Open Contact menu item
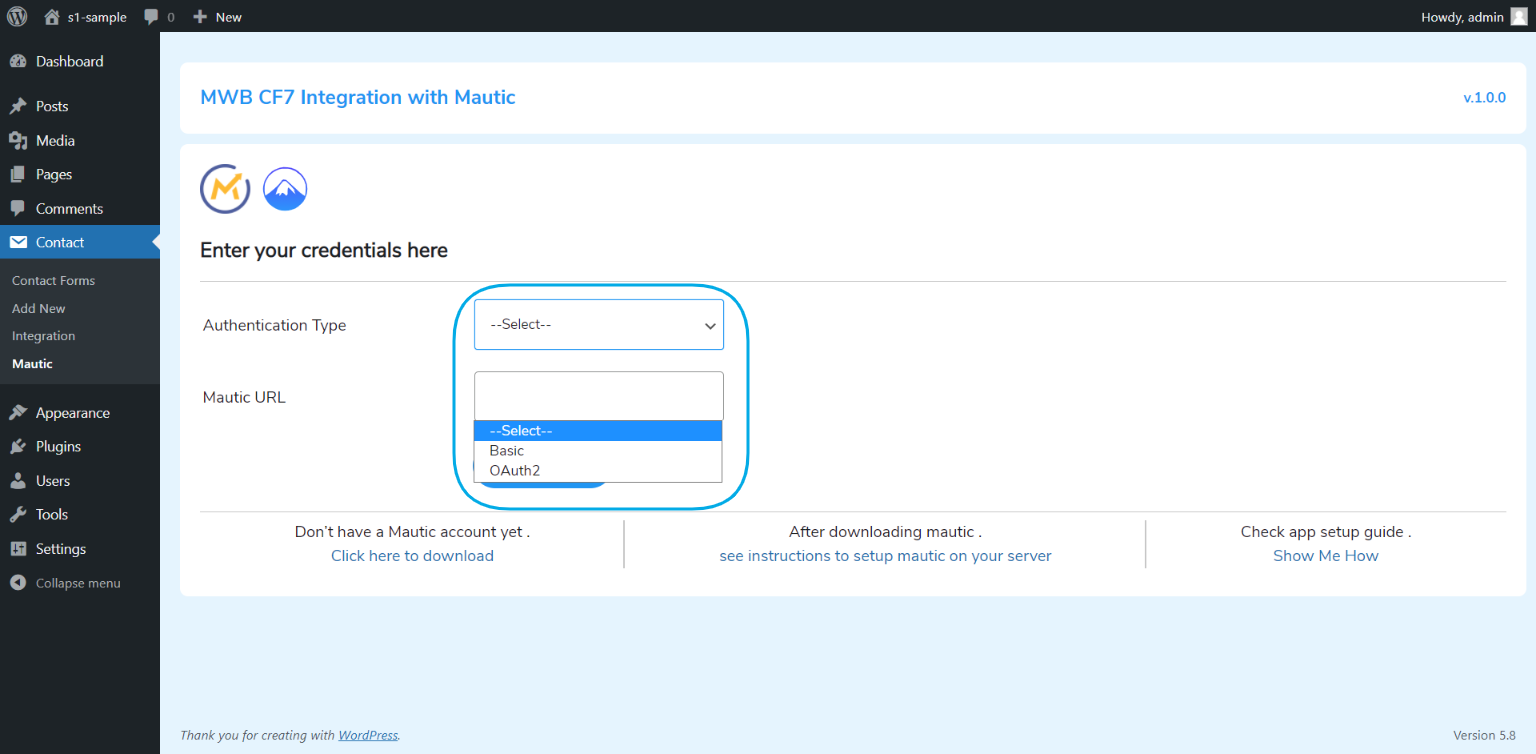 (x=80, y=242)
